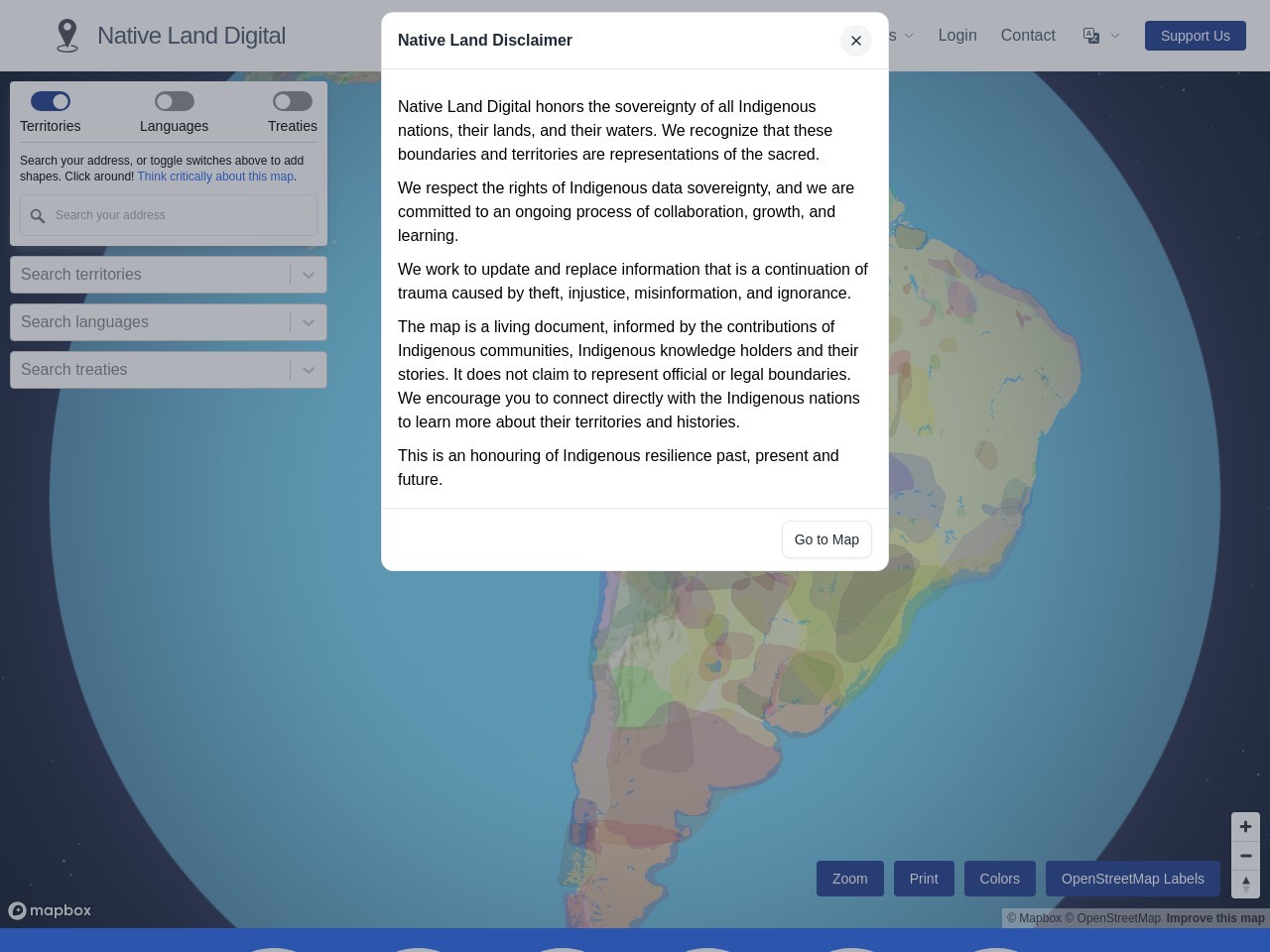
Task: Expand the language selector chevron
Action: pyautogui.click(x=1115, y=36)
